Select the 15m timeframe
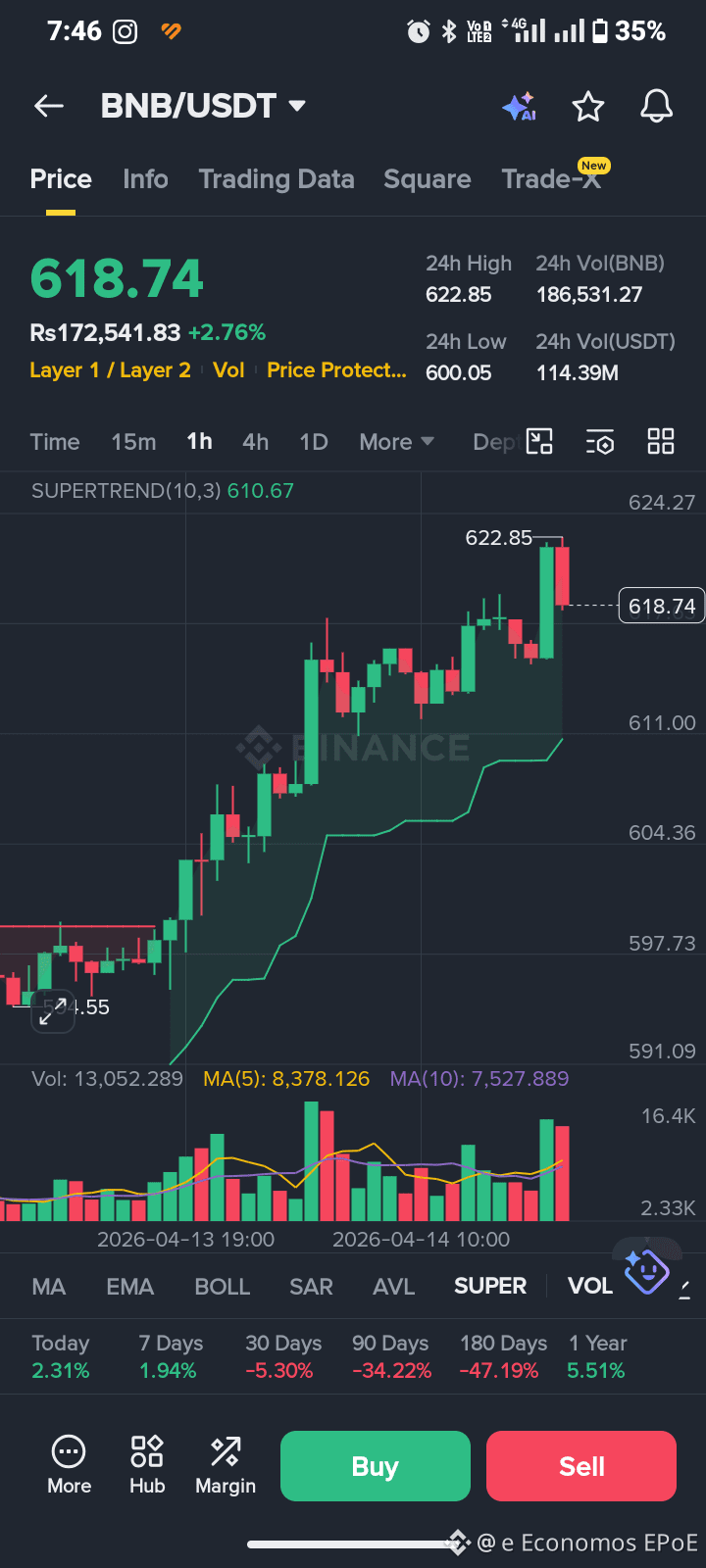This screenshot has width=706, height=1568. (133, 442)
